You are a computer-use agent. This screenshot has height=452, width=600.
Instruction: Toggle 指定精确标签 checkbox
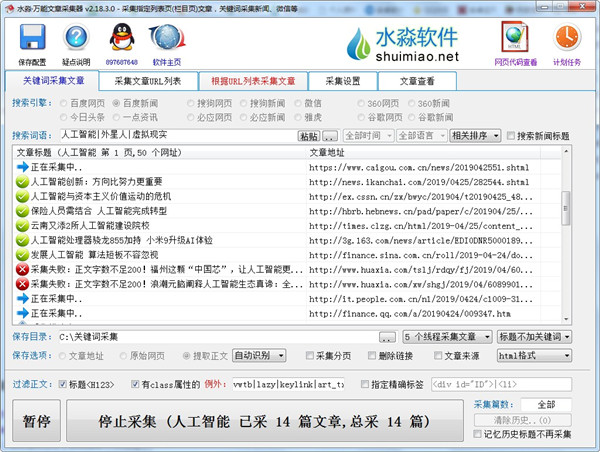tap(365, 384)
